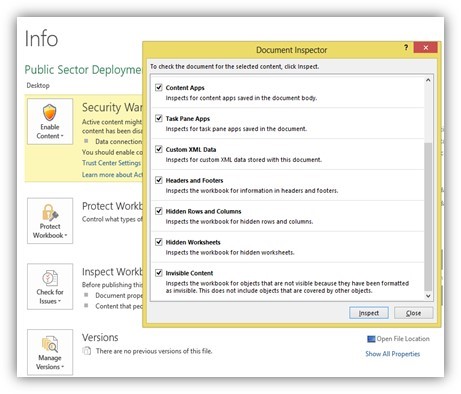Click the Headers and Footers label text
Screen dimensions: 461x394
(194, 181)
